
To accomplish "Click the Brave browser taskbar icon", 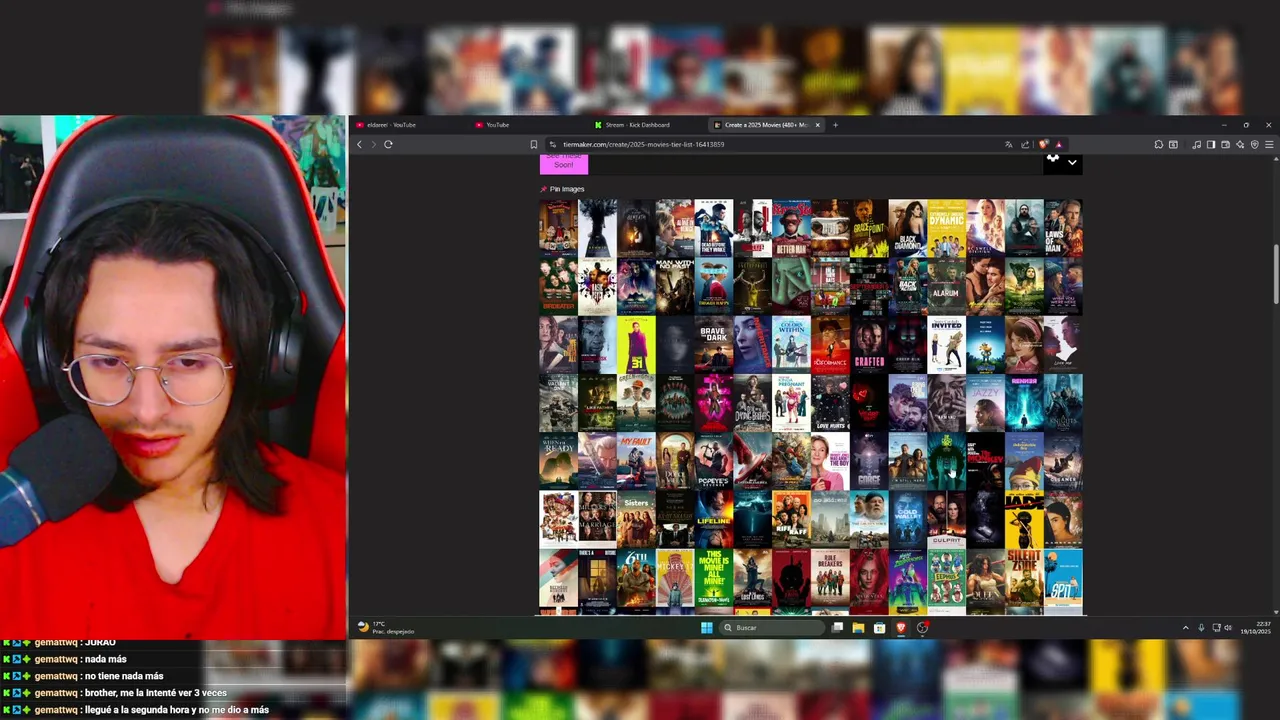I will [901, 628].
